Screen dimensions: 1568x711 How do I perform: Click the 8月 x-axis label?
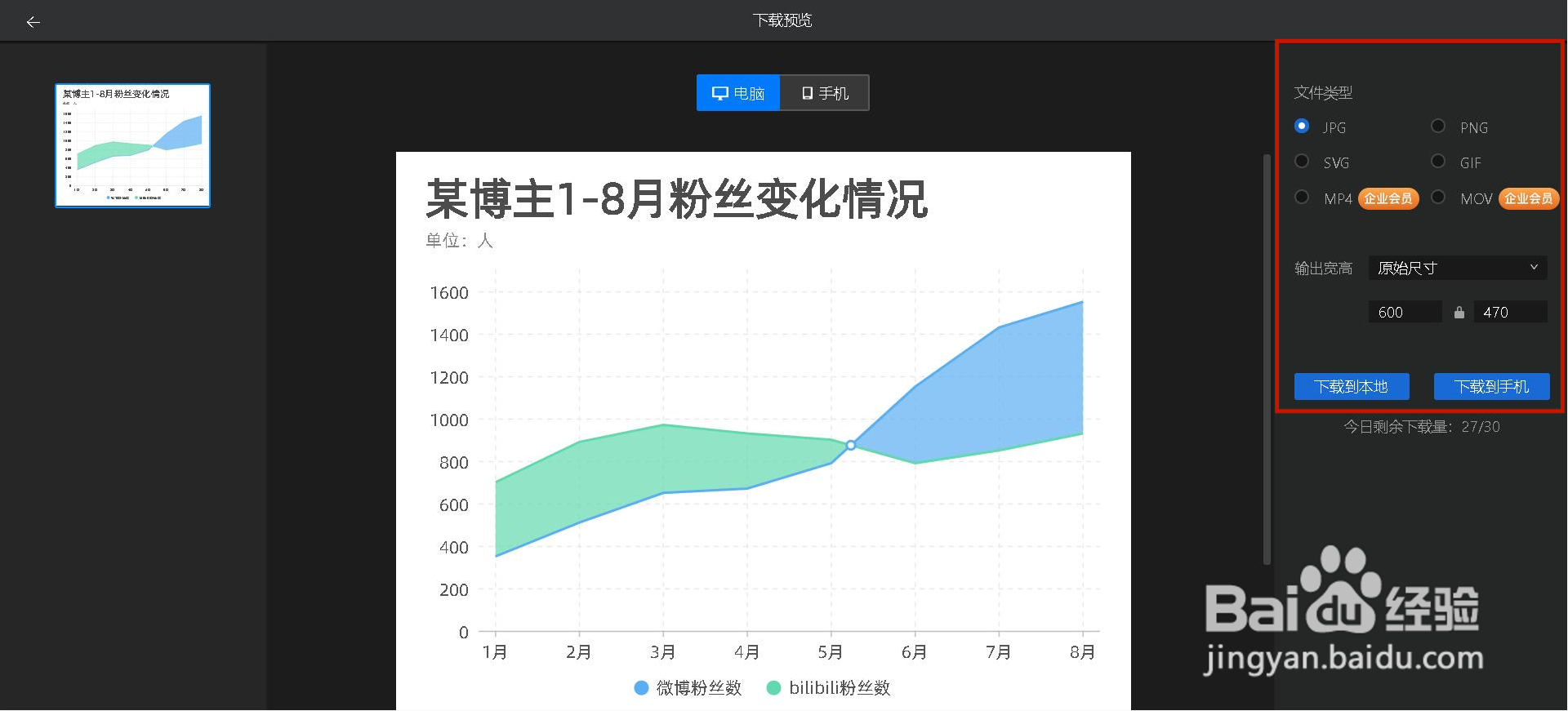coord(1083,652)
